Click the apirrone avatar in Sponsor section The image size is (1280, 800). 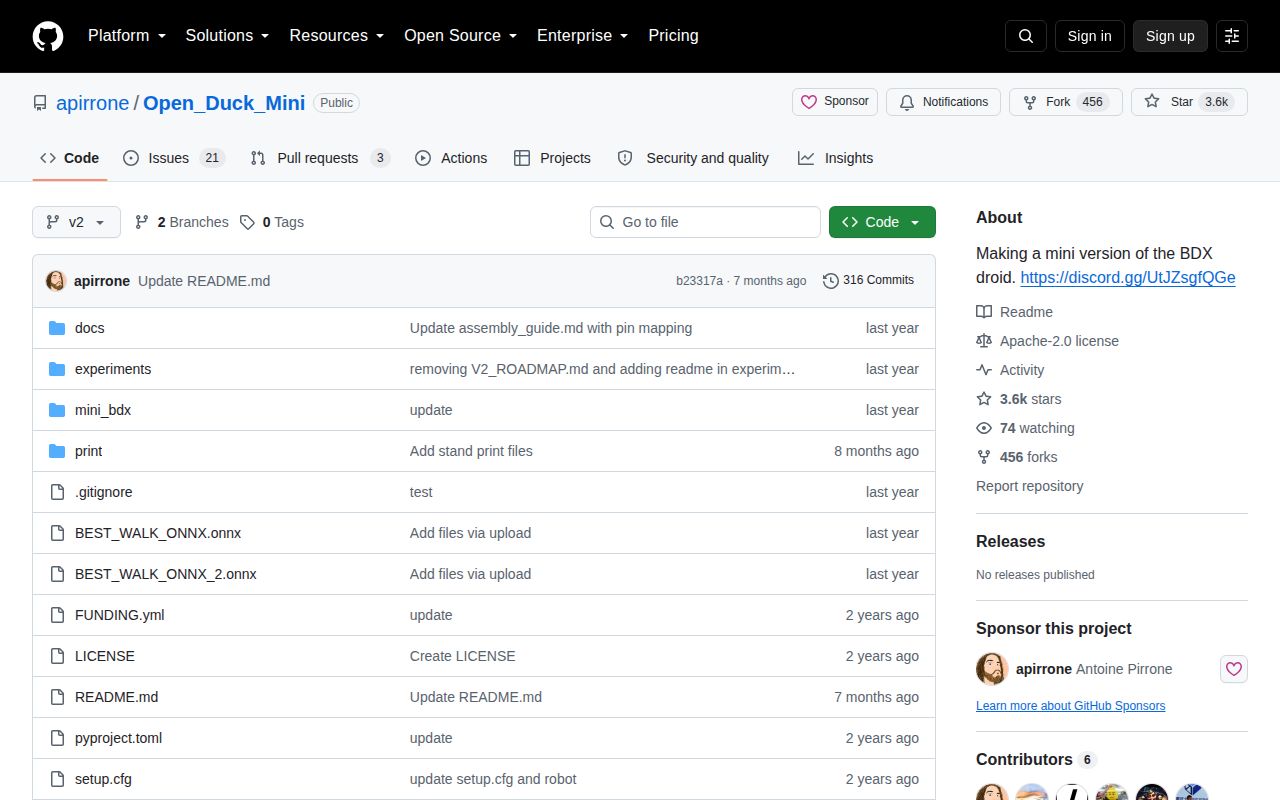pyautogui.click(x=992, y=669)
